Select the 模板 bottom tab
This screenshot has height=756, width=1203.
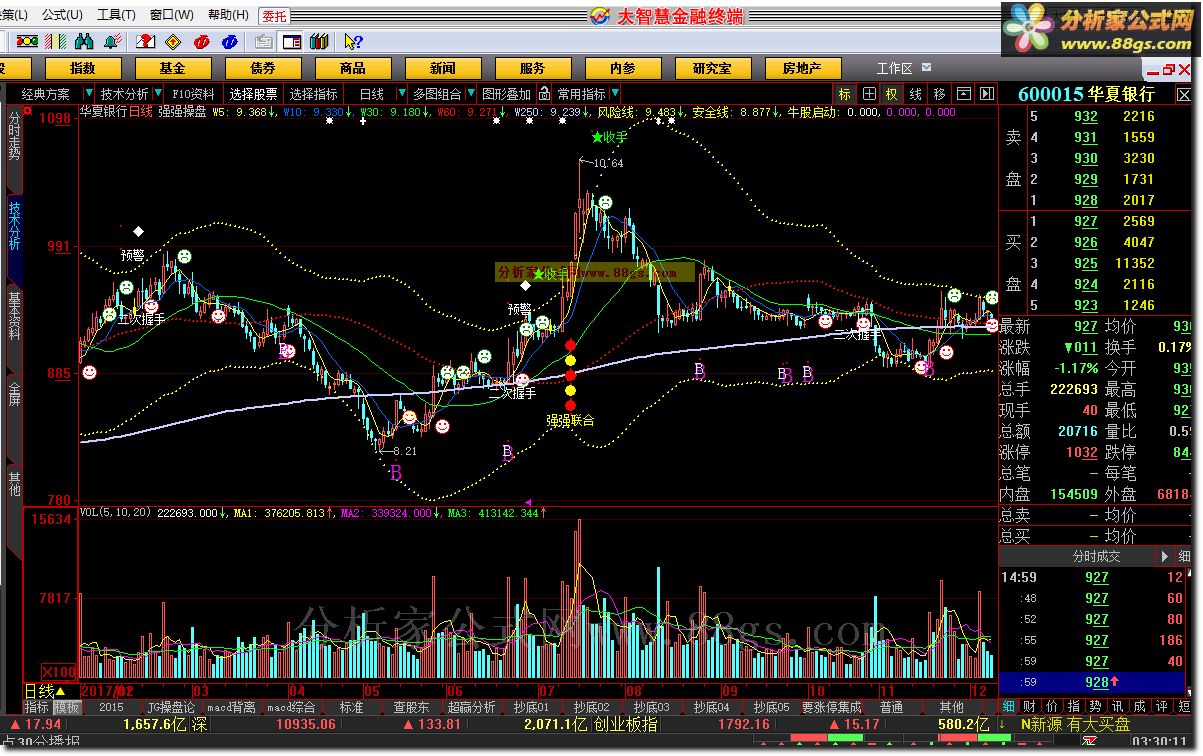66,706
